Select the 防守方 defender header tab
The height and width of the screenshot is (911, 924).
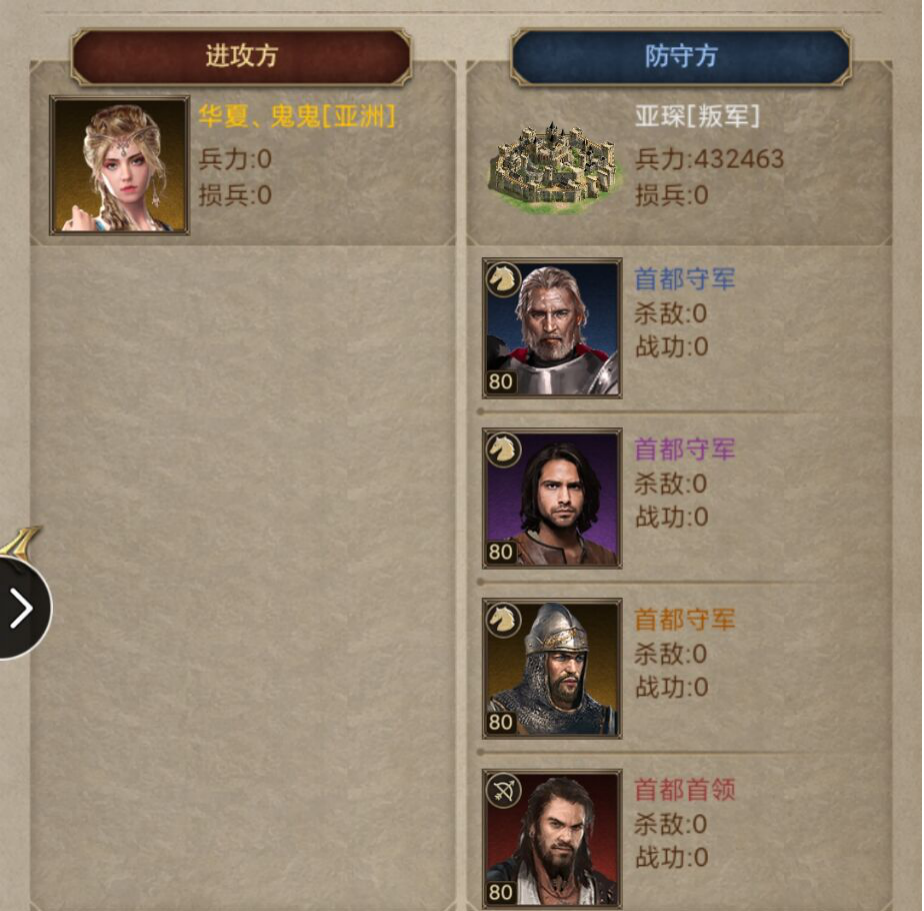[681, 57]
